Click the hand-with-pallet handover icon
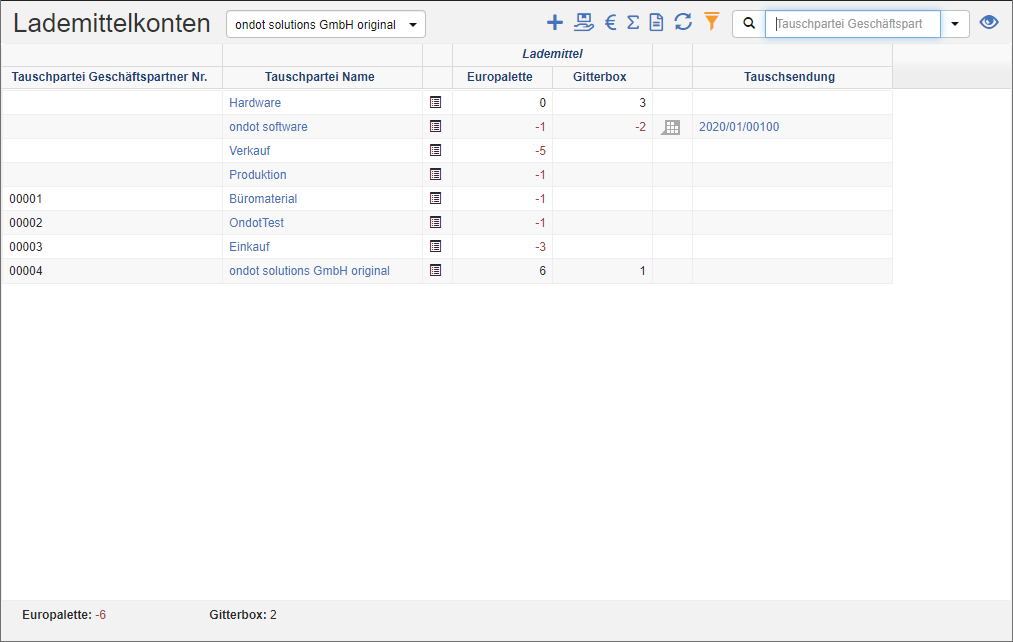 pos(583,23)
